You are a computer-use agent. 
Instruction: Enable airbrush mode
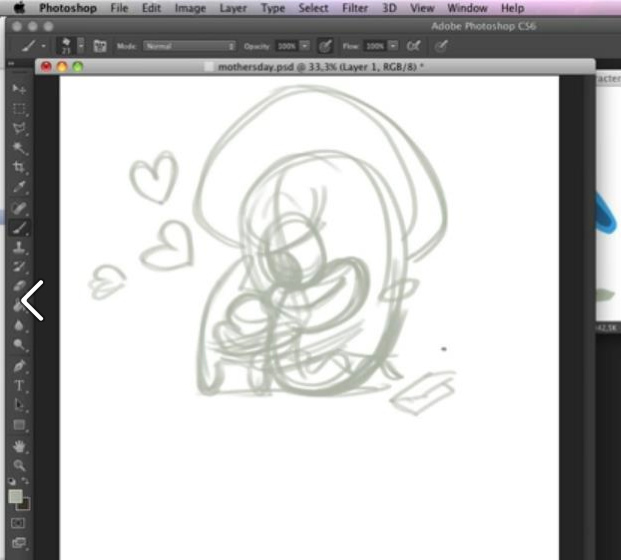pos(413,46)
